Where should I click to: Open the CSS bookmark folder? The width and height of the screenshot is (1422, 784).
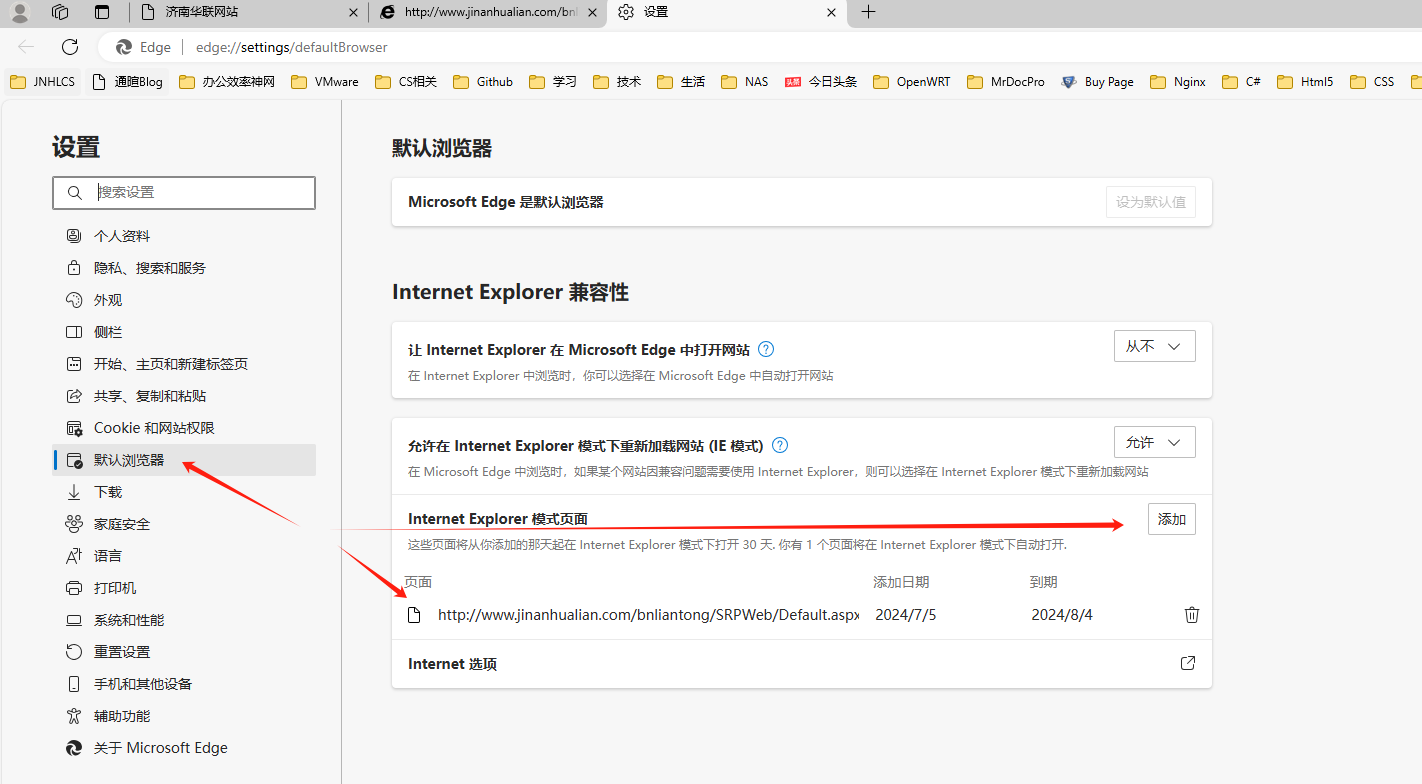coord(1372,82)
